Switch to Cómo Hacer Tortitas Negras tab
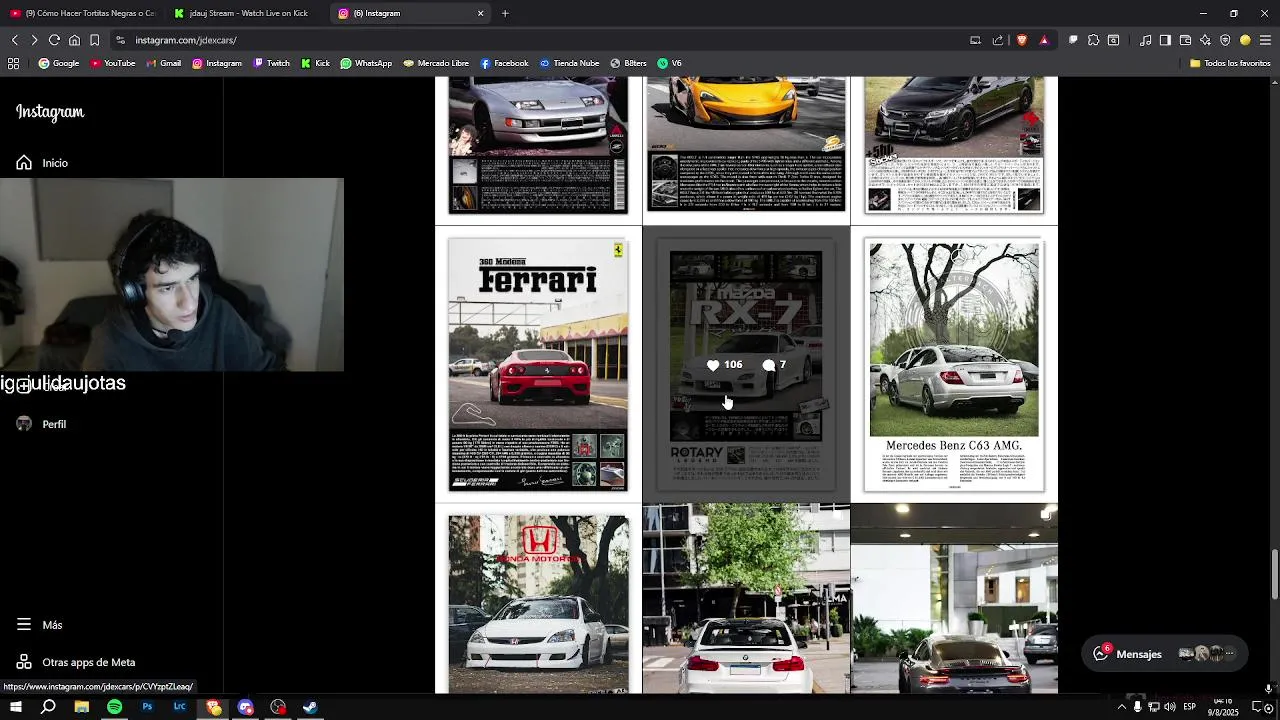Viewport: 1280px width, 720px height. [82, 13]
